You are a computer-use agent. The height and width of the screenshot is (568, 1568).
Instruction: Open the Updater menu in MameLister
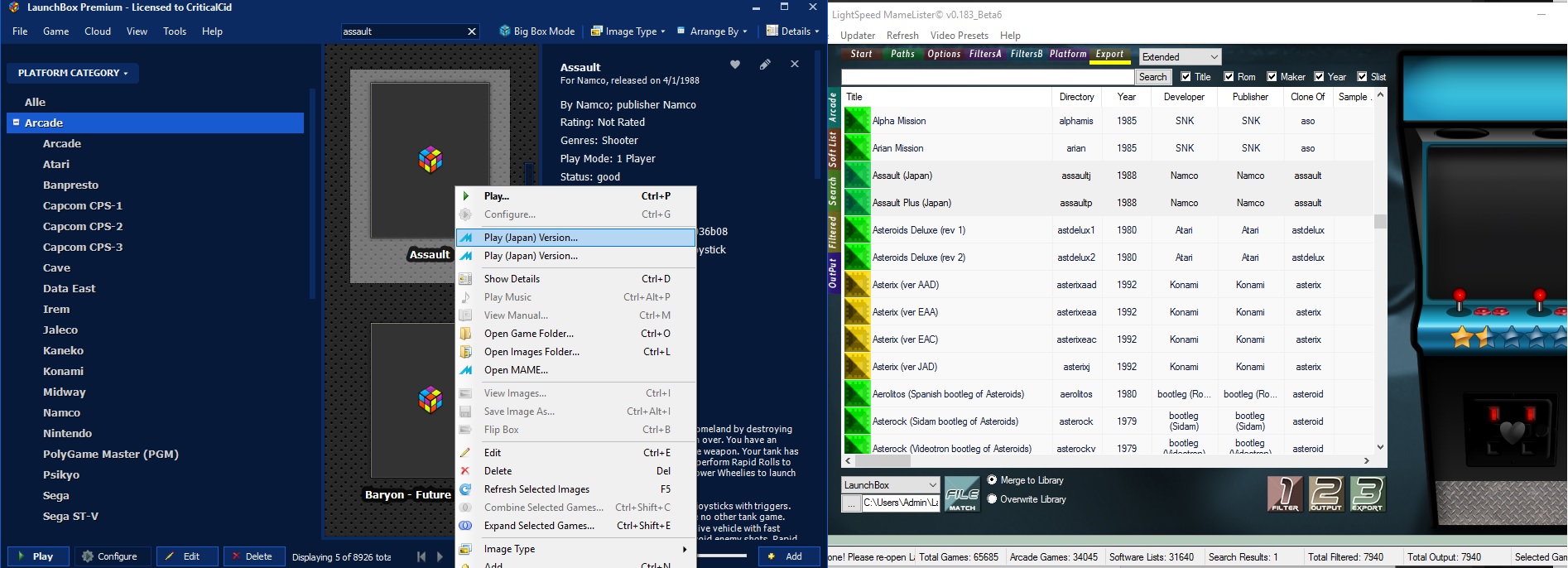click(858, 36)
